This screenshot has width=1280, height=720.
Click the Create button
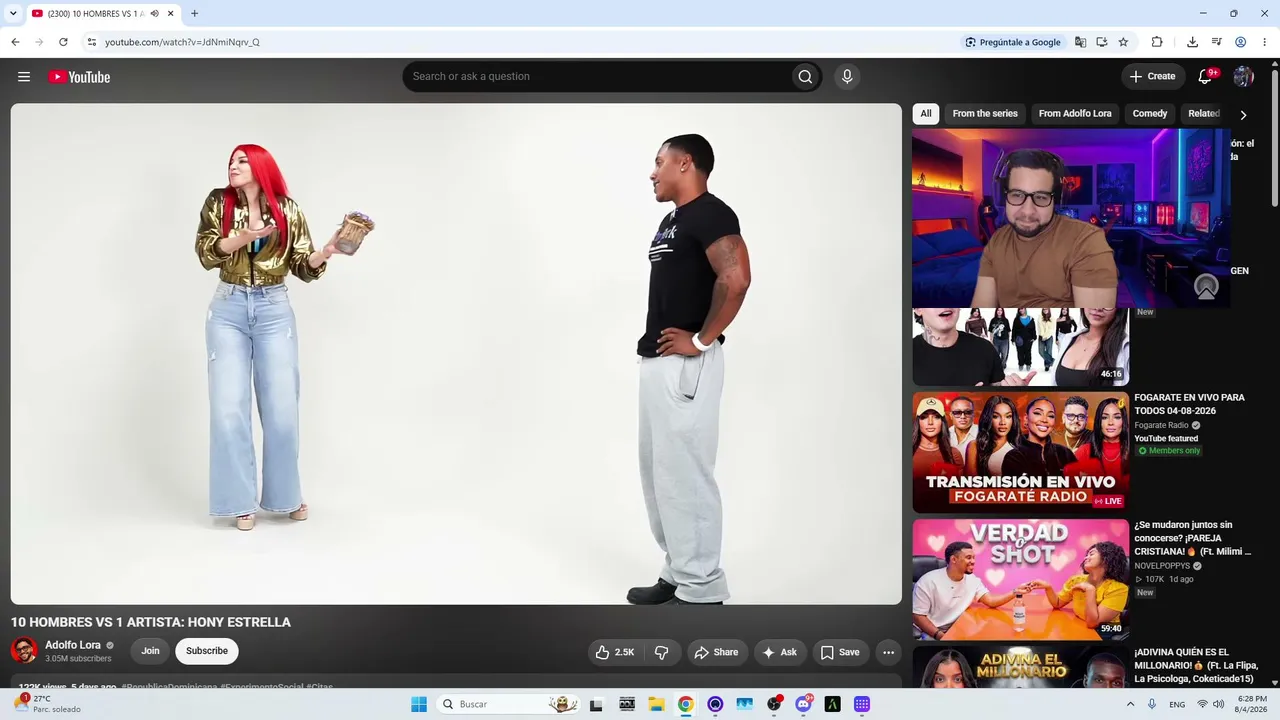[1152, 77]
